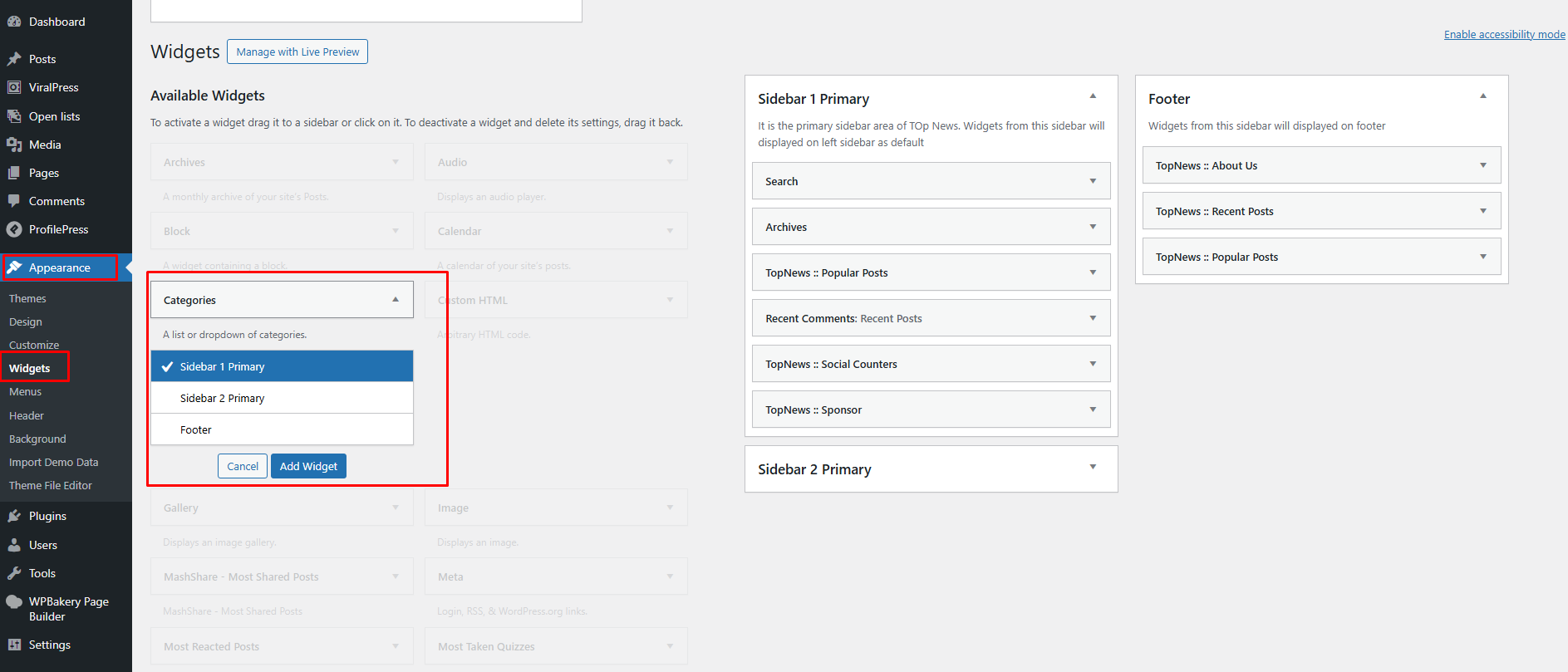Open the Theme File Editor
The width and height of the screenshot is (1568, 672).
[51, 485]
